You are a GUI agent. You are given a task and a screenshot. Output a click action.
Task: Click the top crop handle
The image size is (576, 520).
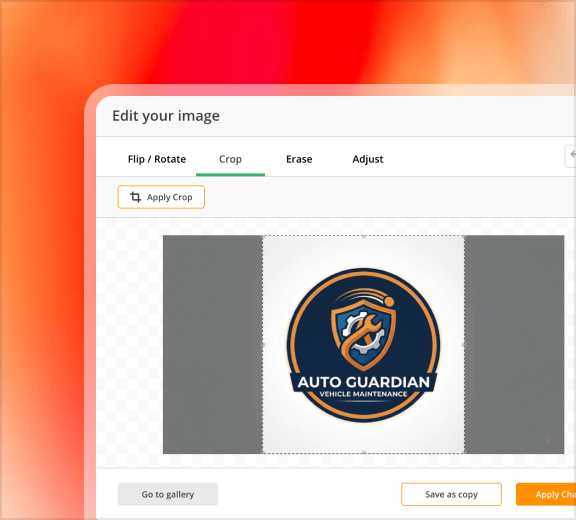(x=364, y=236)
